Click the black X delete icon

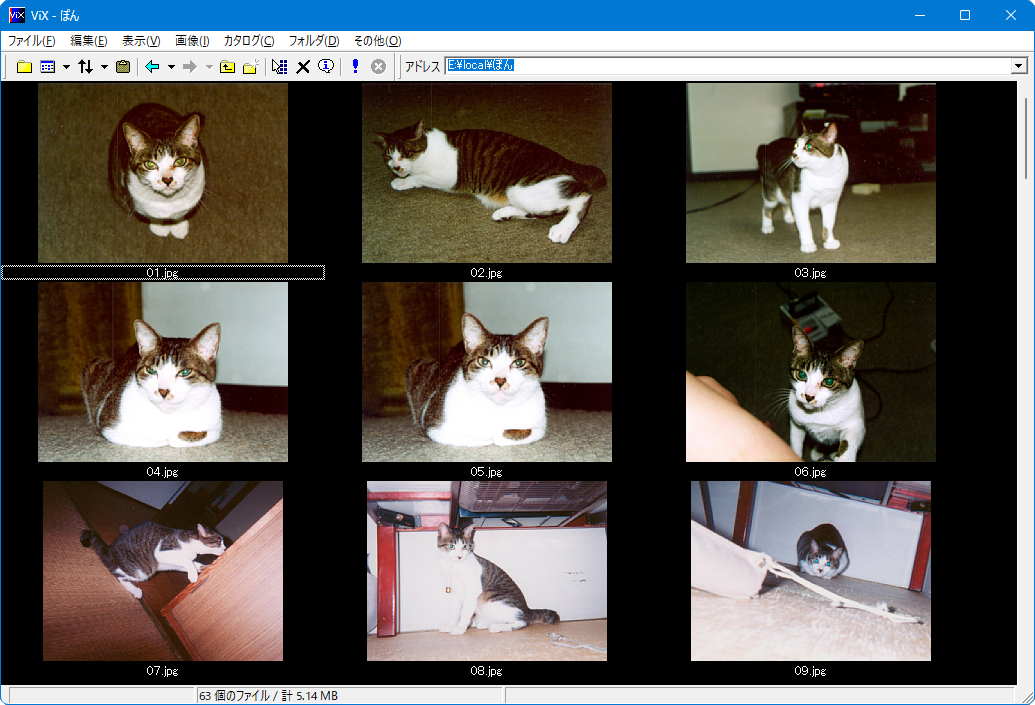tap(303, 67)
